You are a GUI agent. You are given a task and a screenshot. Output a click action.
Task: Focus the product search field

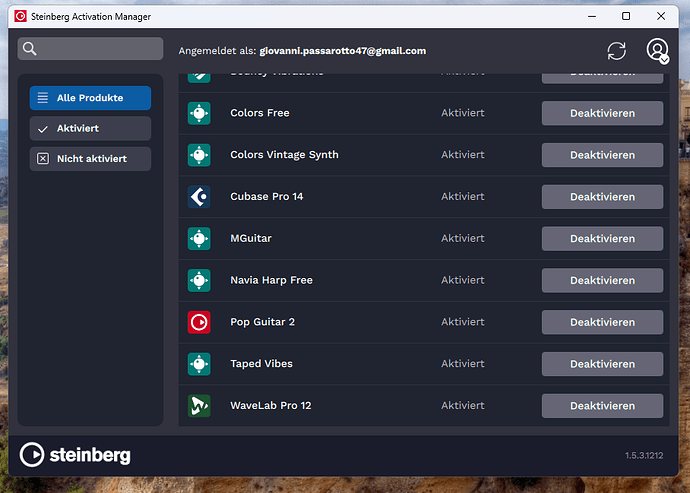90,48
